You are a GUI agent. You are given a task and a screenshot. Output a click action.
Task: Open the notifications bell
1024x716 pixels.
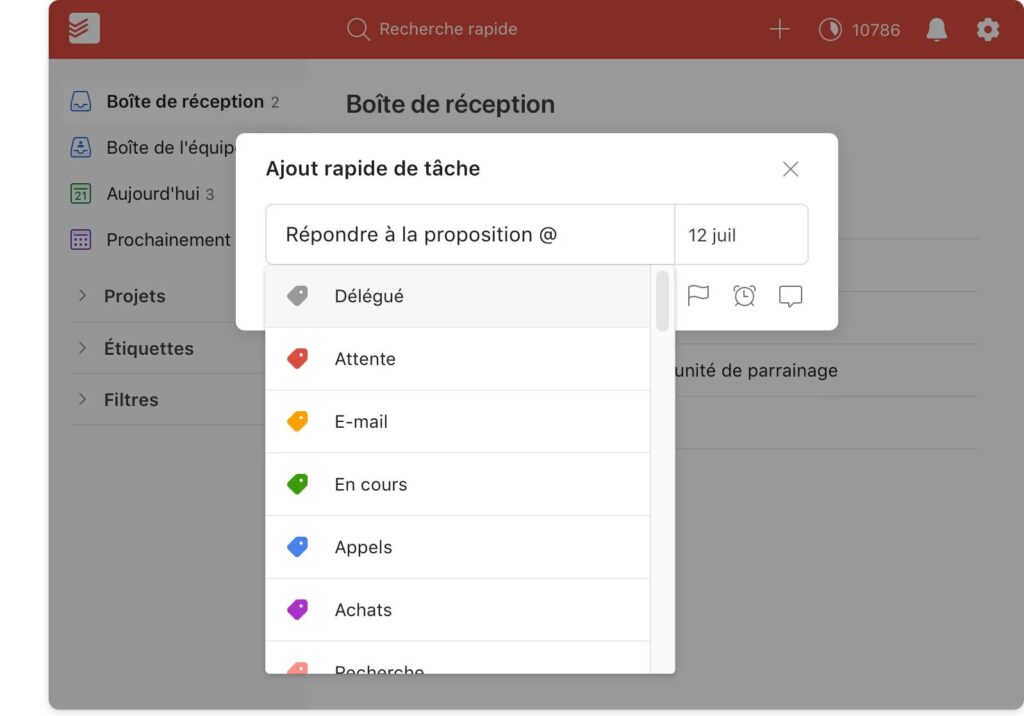pos(936,29)
